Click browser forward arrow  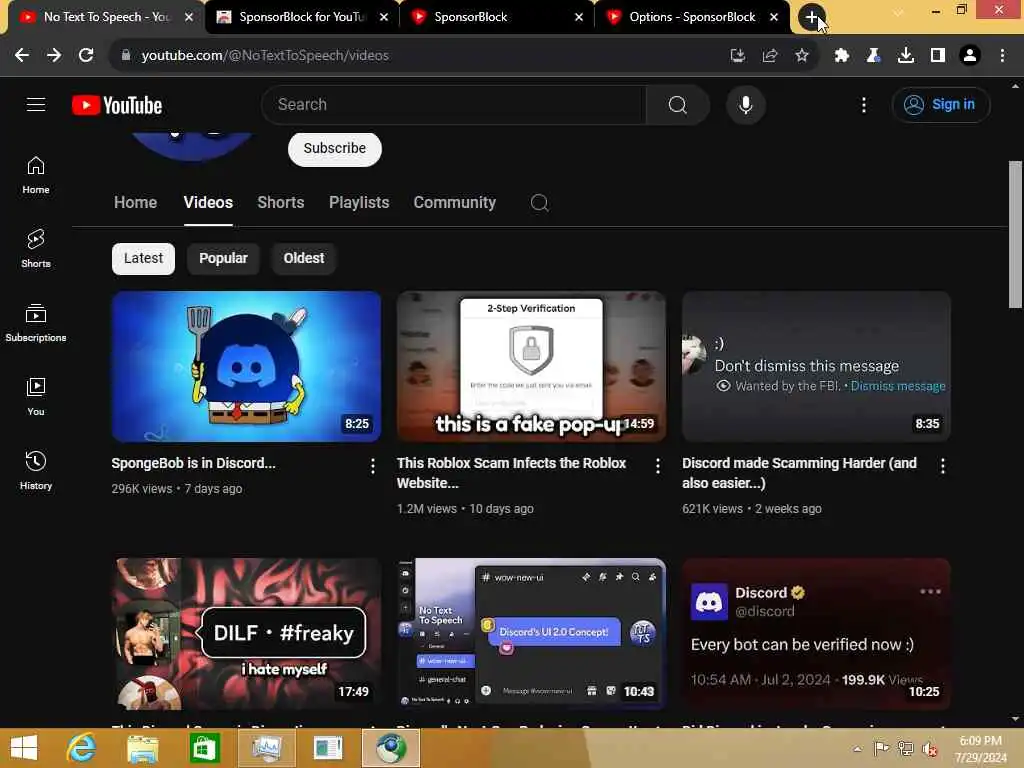[54, 56]
